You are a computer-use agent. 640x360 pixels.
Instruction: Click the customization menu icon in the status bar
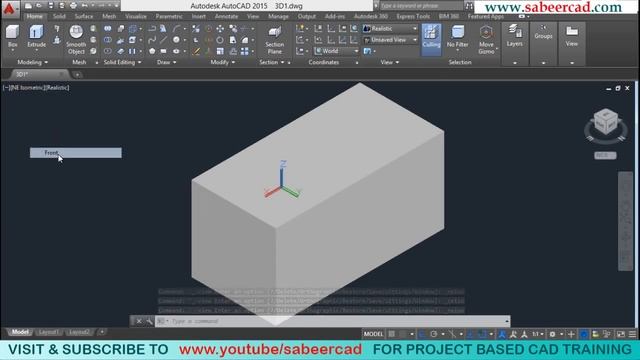(632, 334)
